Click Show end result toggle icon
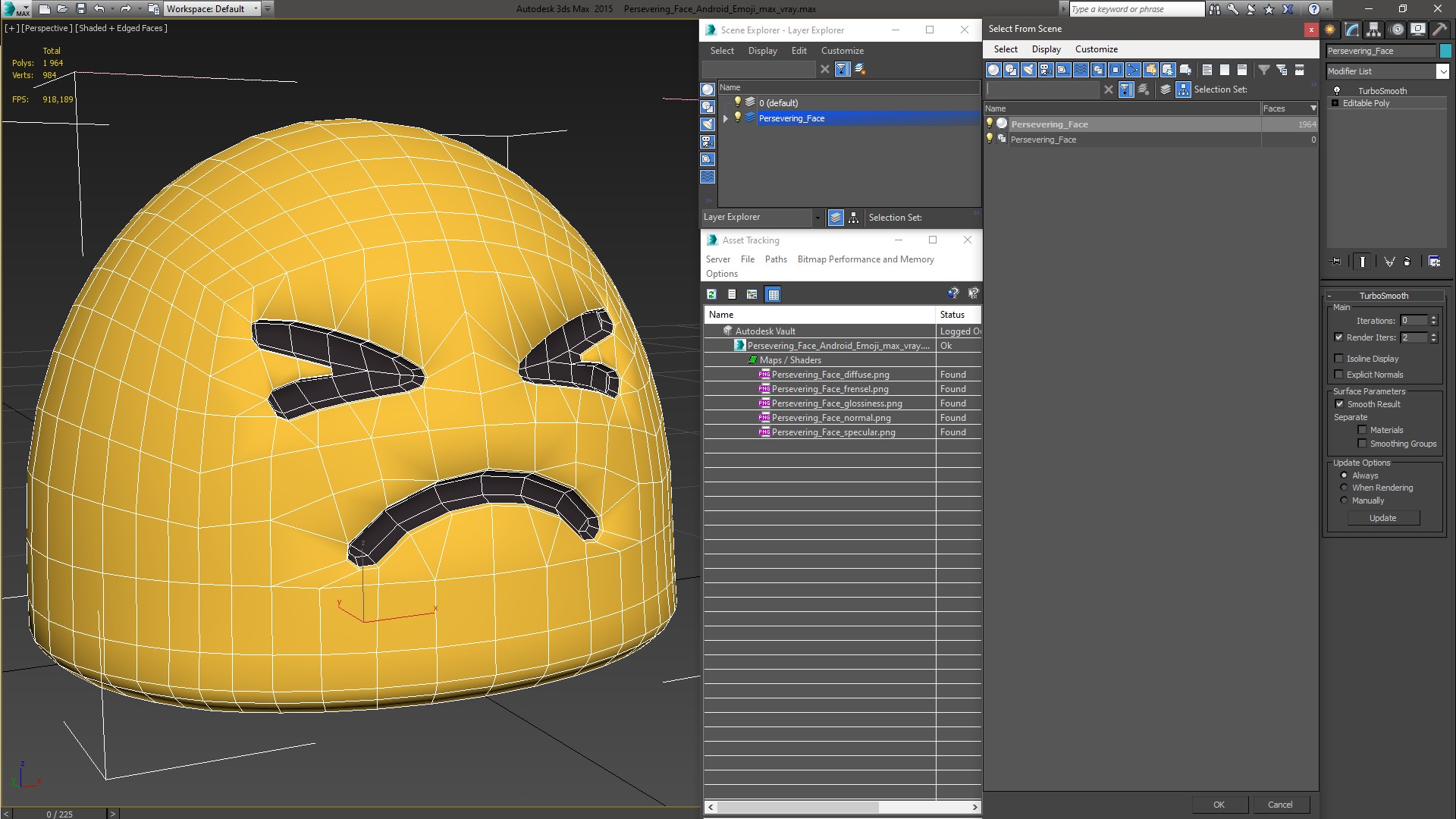This screenshot has width=1456, height=819. [x=1363, y=262]
